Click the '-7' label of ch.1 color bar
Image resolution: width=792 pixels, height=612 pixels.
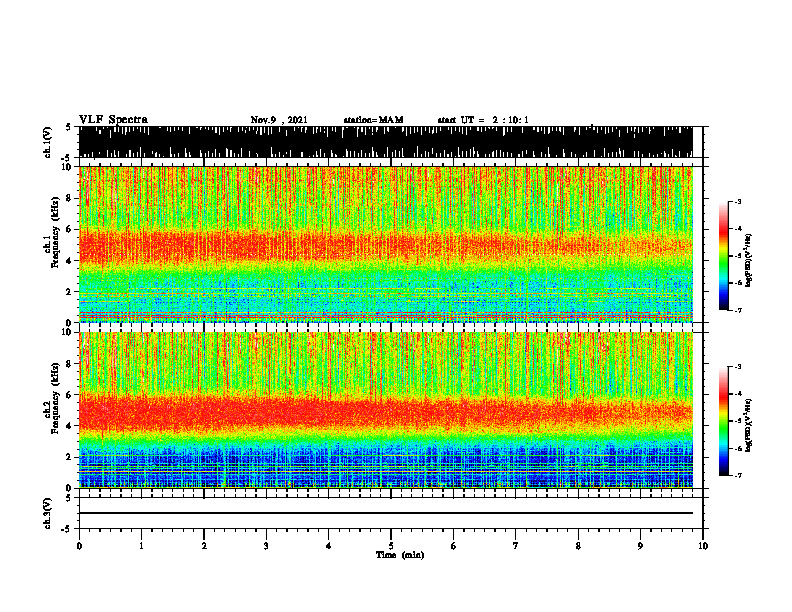[x=737, y=310]
